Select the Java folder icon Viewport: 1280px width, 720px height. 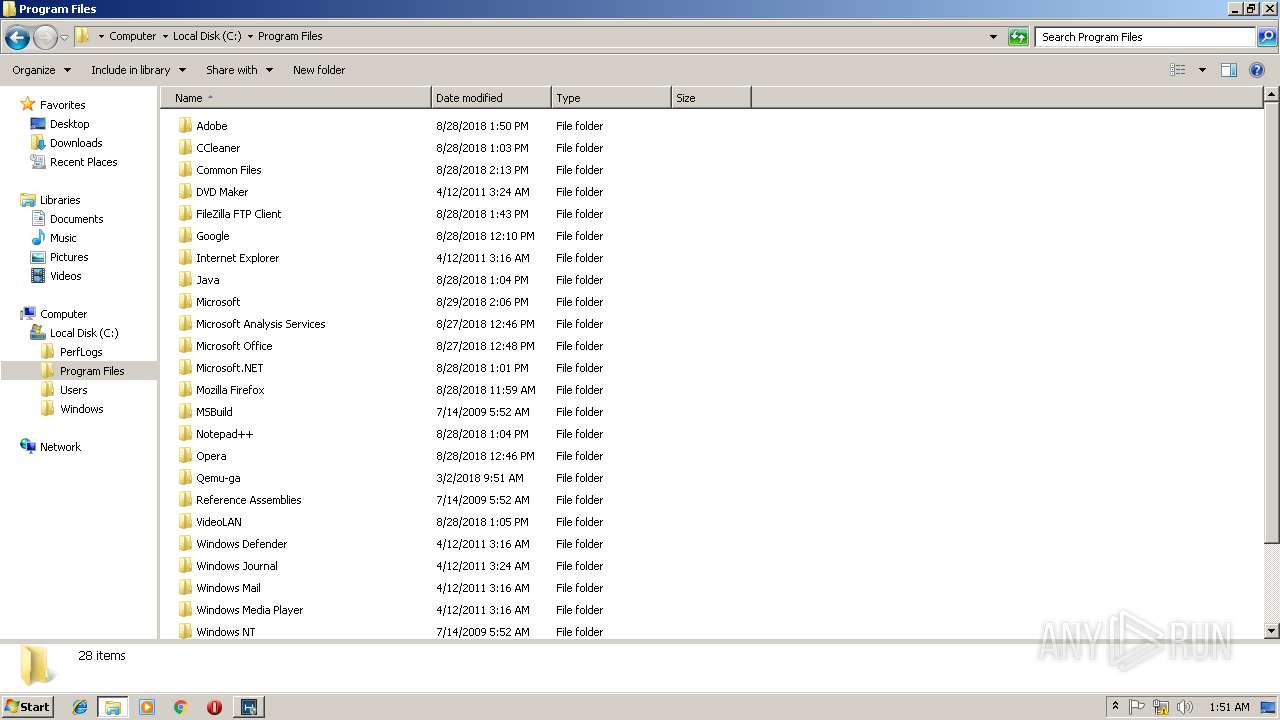tap(185, 280)
